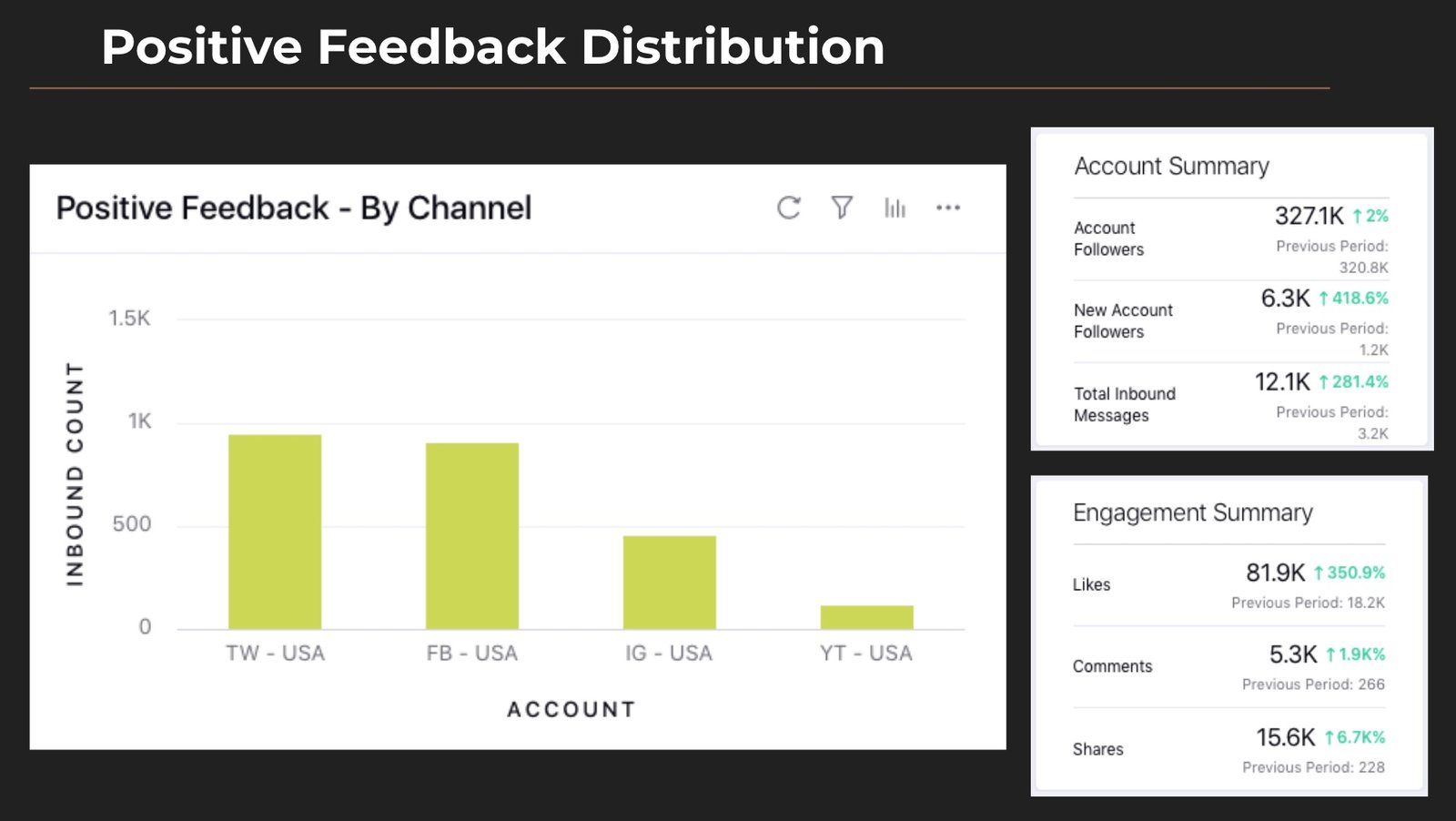Click the '350.9%' increase indicator

(x=1350, y=573)
